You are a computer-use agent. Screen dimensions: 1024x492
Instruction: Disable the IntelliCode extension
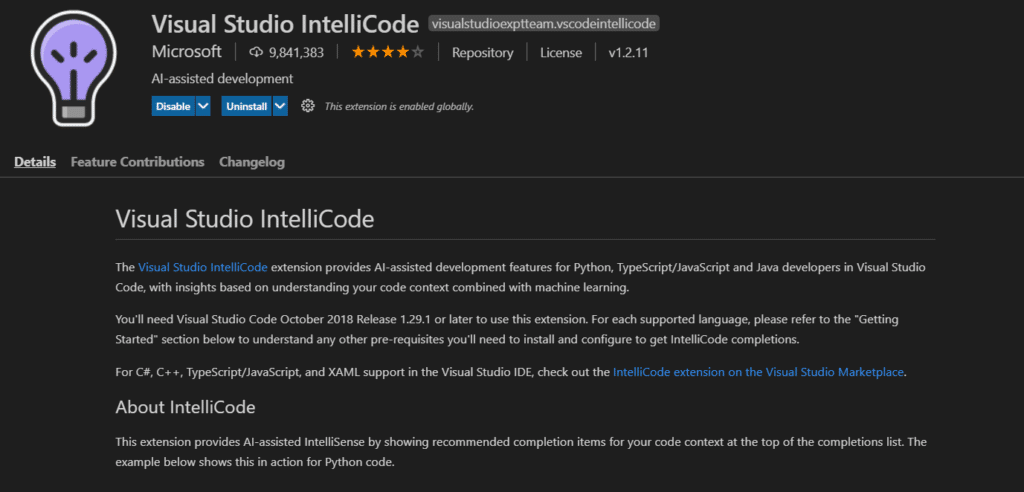(x=173, y=106)
